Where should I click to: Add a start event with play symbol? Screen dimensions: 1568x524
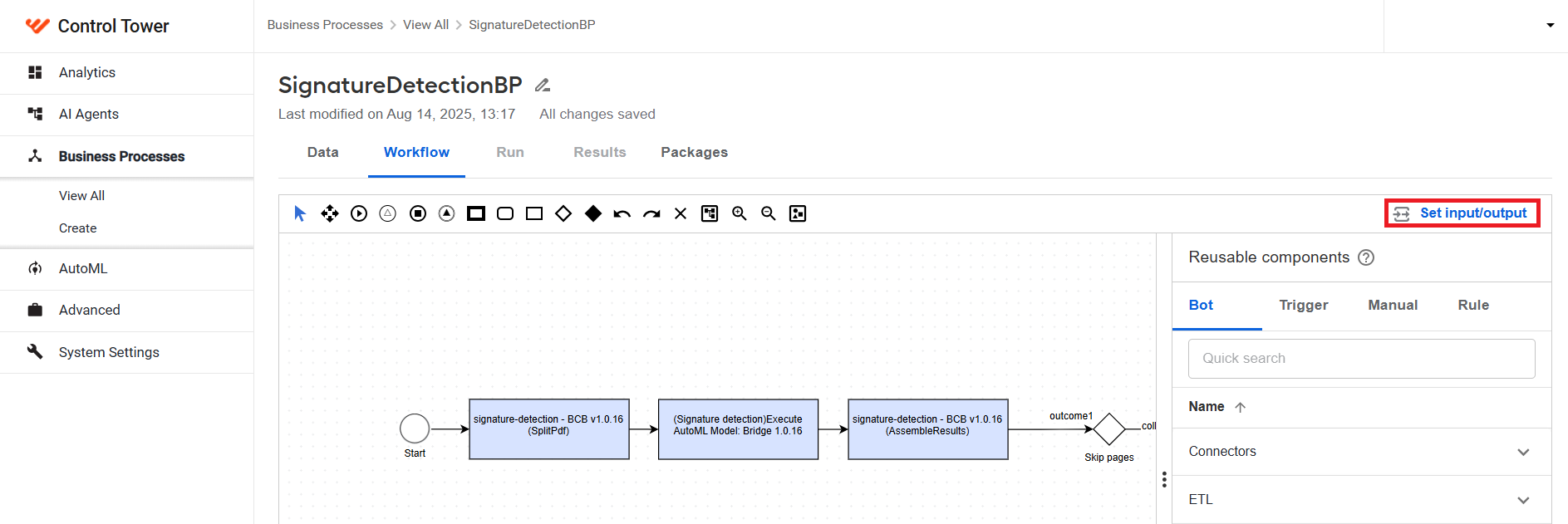(359, 213)
